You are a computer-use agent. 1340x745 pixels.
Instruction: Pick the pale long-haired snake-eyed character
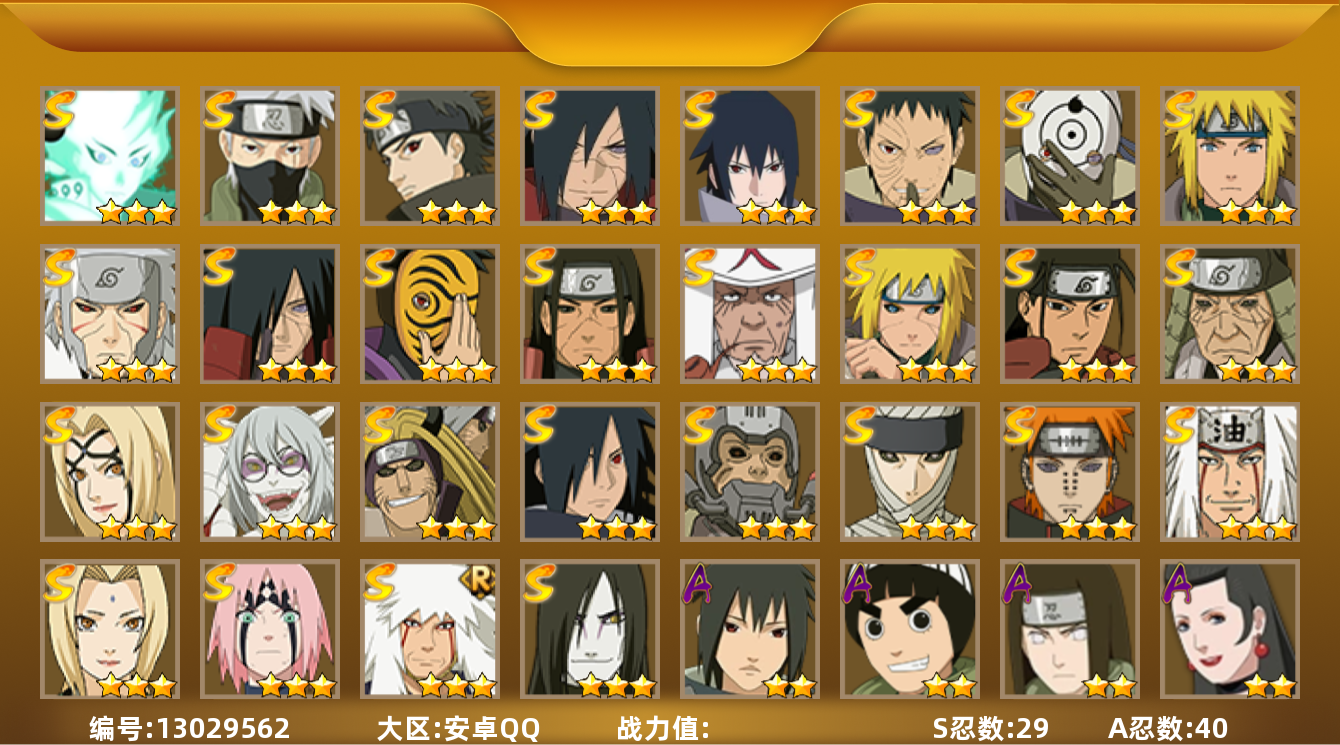coord(590,629)
